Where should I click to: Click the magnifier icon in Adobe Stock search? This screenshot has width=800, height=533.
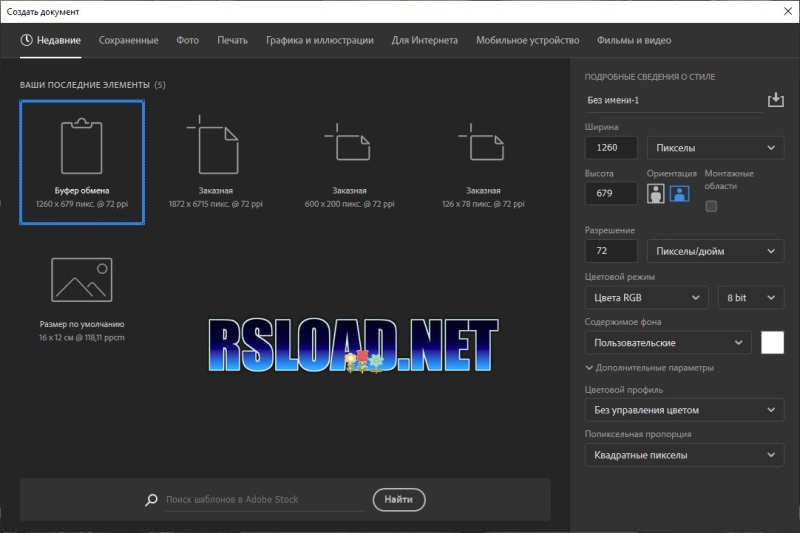pos(151,500)
